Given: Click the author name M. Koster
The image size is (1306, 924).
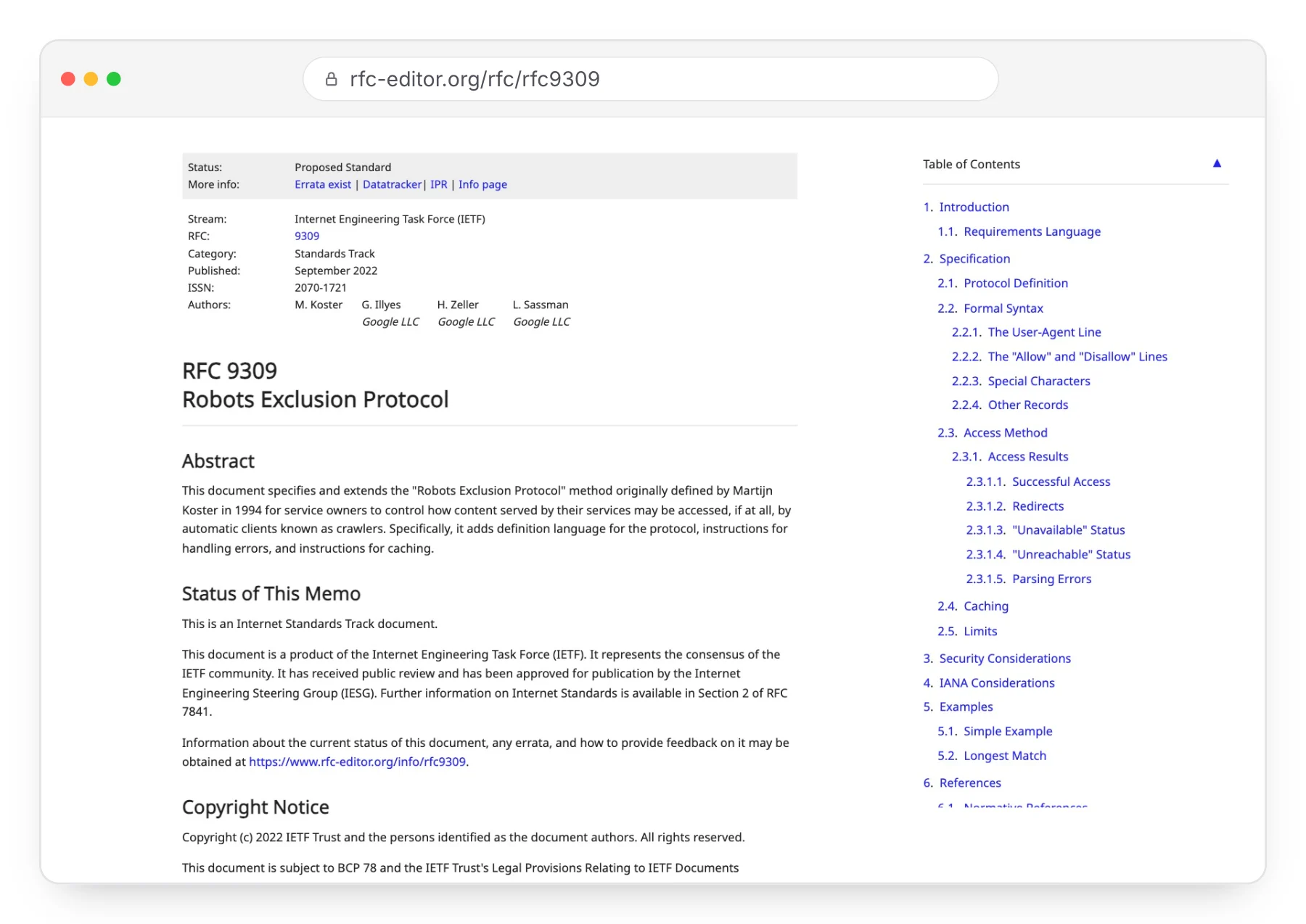Looking at the screenshot, I should click(x=319, y=305).
